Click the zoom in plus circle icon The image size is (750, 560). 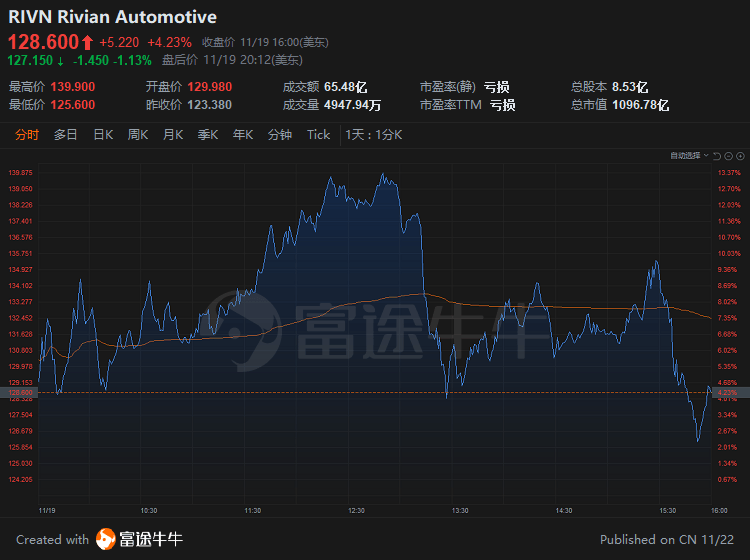tap(740, 156)
